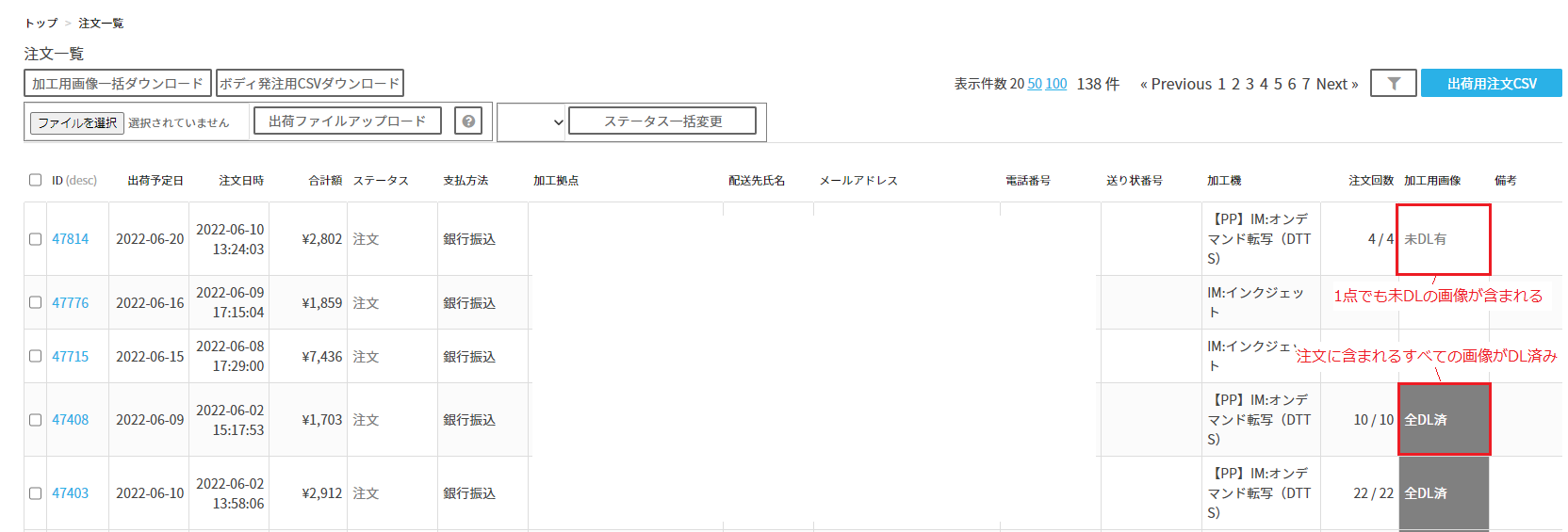Toggle the select-all checkbox in table header

click(35, 180)
